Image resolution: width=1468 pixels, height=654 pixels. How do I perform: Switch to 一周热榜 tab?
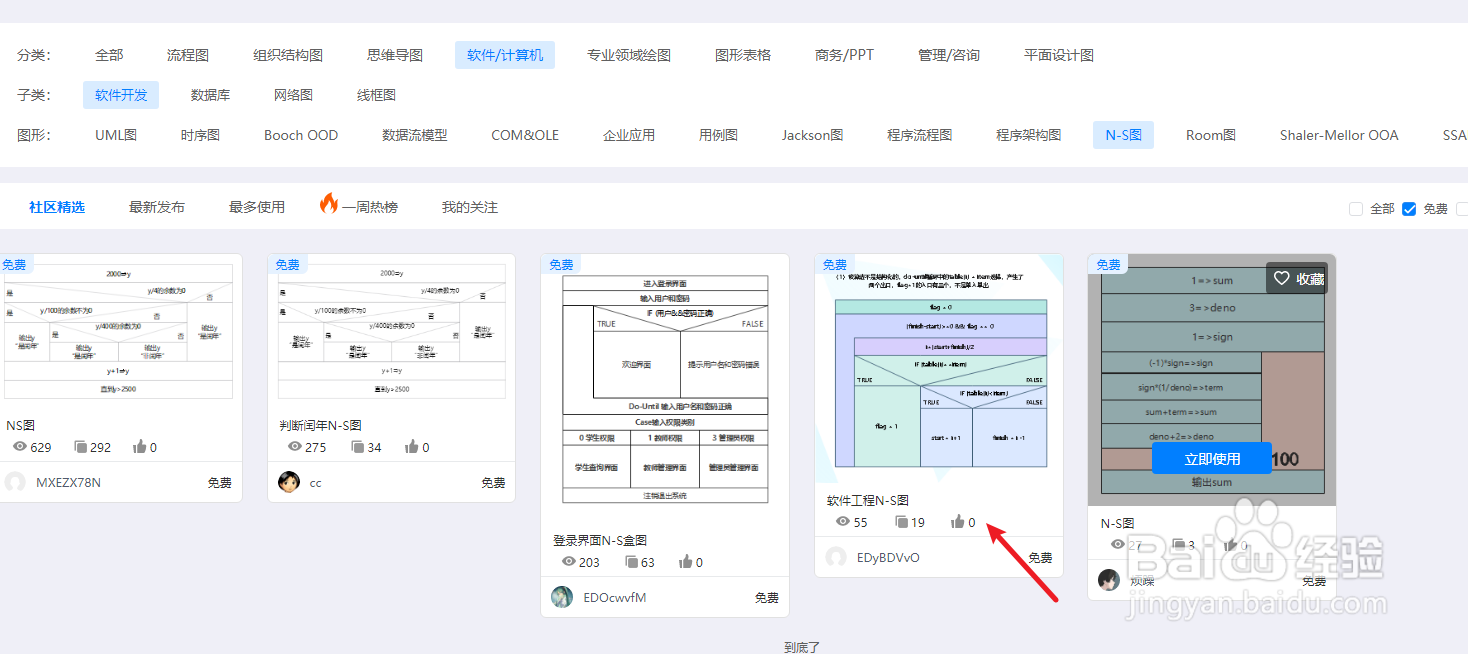370,207
